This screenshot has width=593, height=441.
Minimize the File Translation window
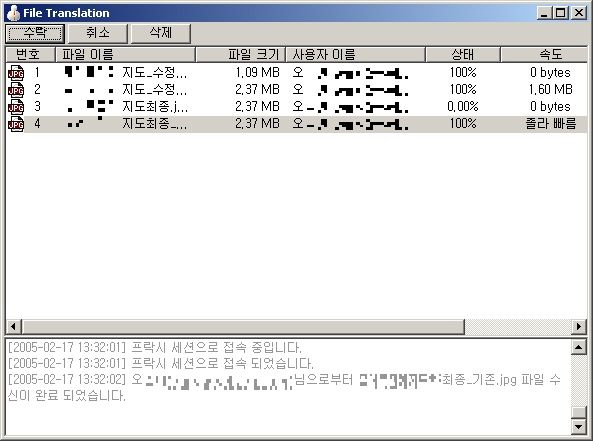[544, 13]
